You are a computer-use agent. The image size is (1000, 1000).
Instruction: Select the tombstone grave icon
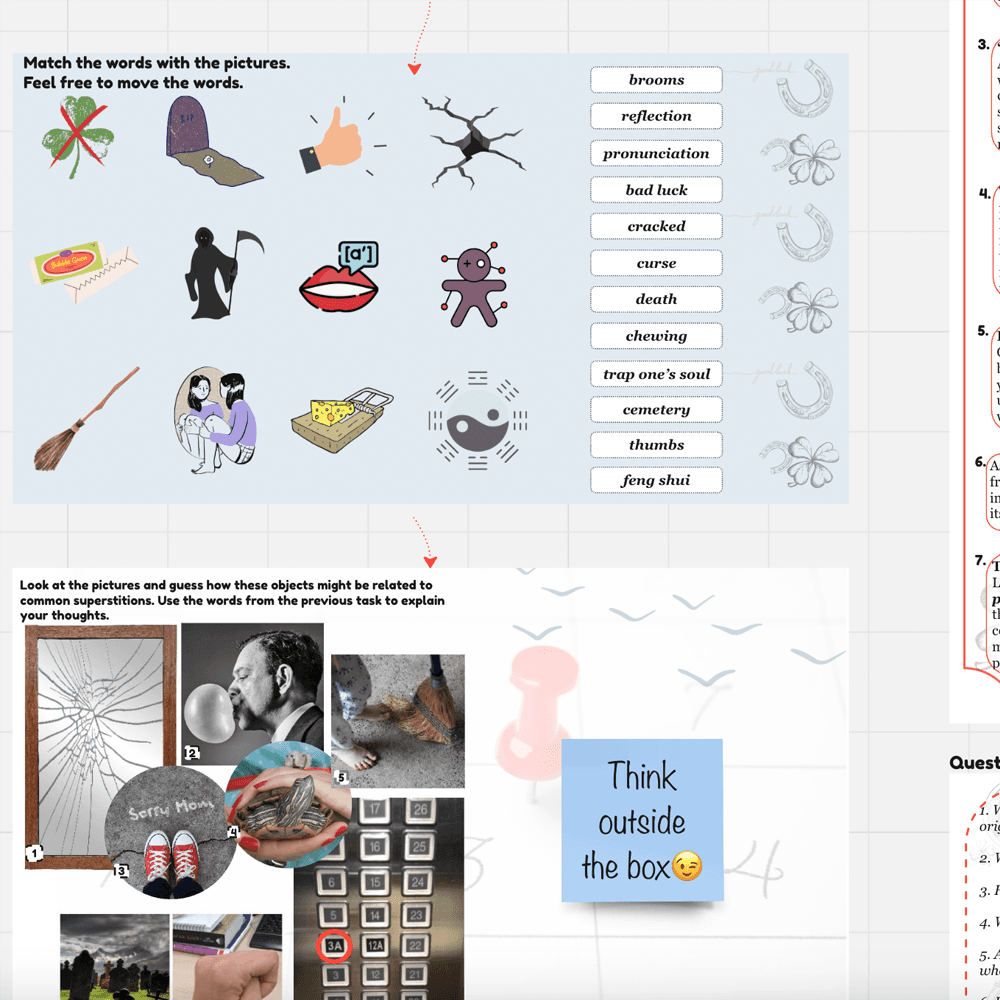(208, 141)
